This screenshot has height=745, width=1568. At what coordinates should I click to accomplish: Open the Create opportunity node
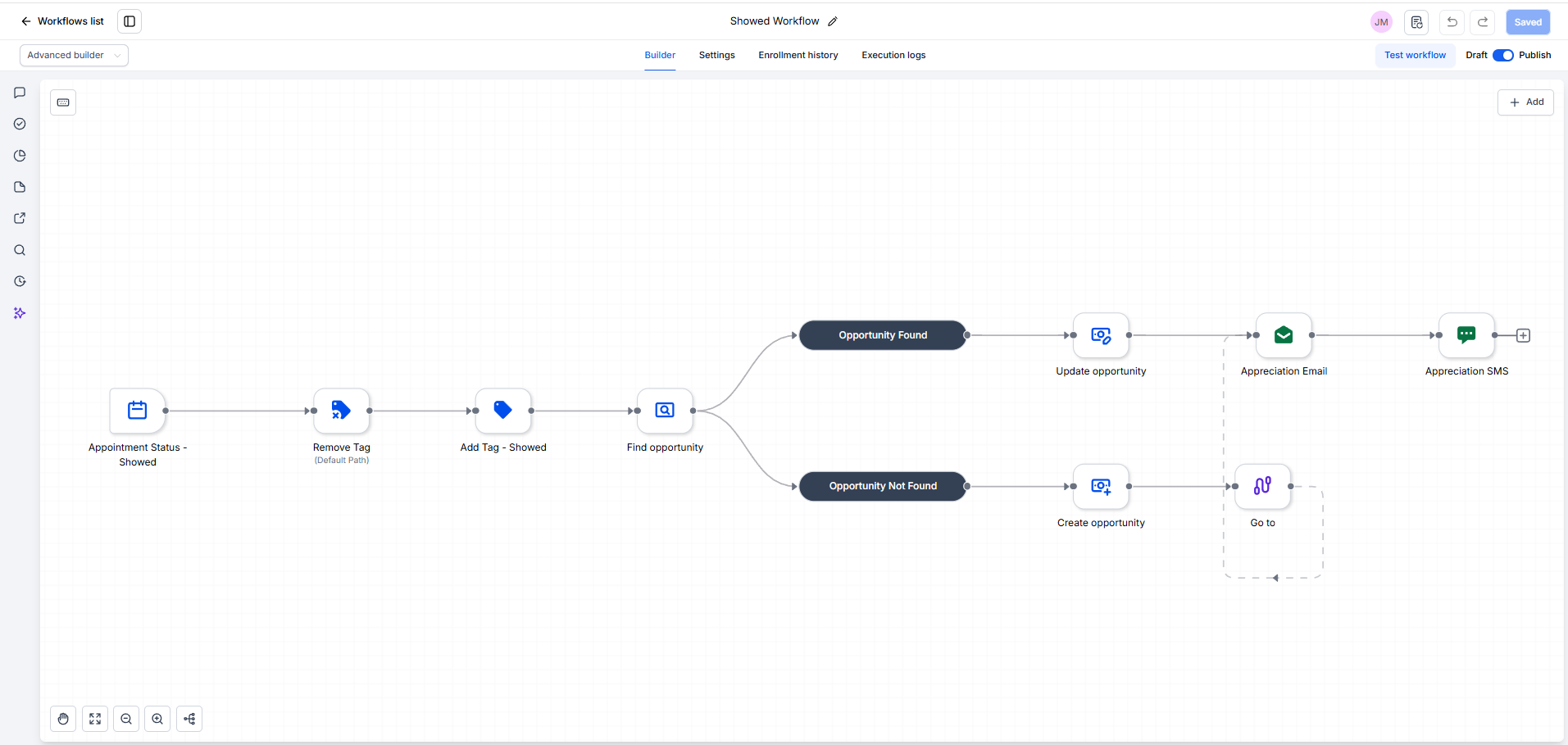click(1101, 486)
